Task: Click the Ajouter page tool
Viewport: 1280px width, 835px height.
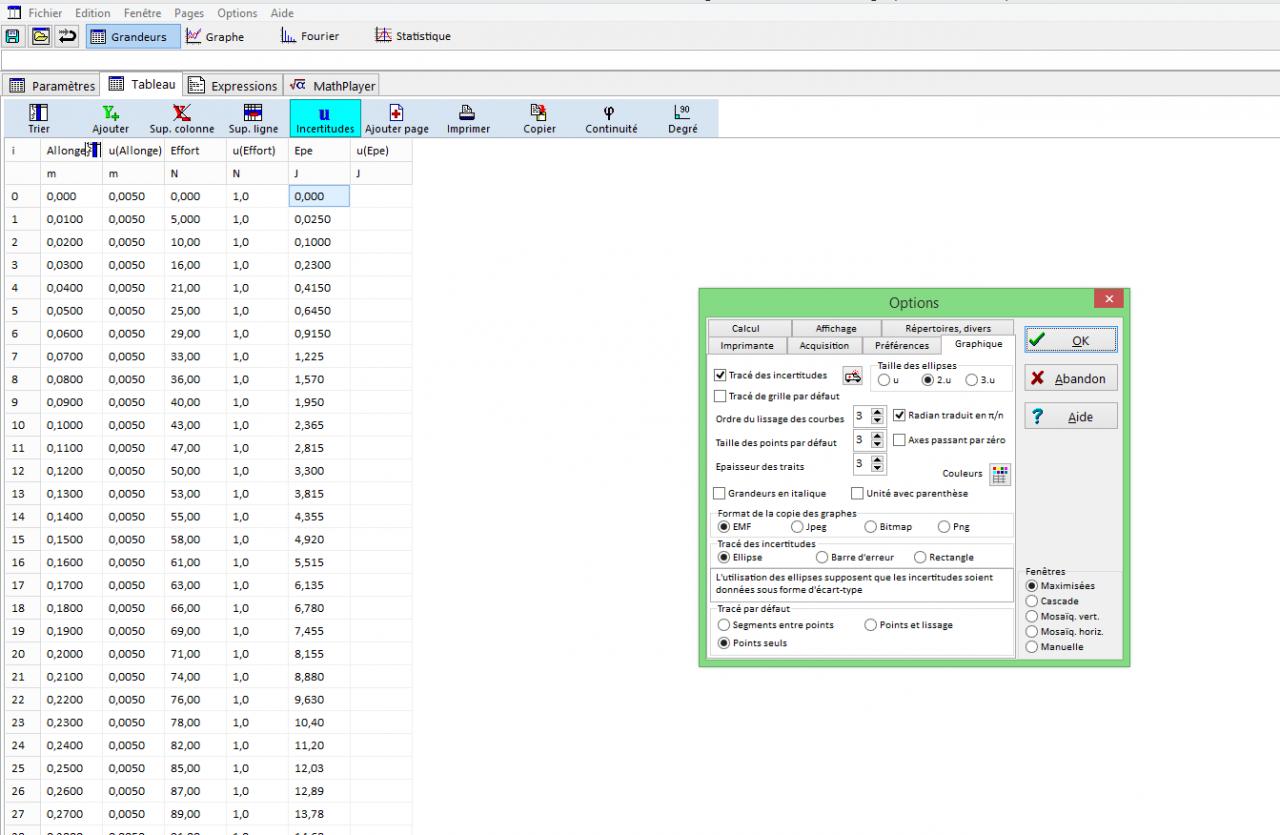Action: coord(396,119)
